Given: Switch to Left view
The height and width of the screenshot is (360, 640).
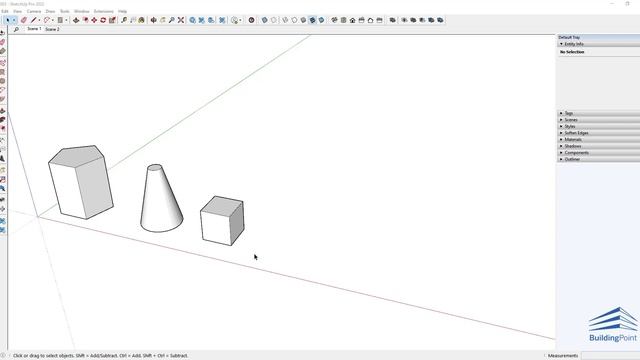Looking at the screenshot, I should [x=379, y=20].
